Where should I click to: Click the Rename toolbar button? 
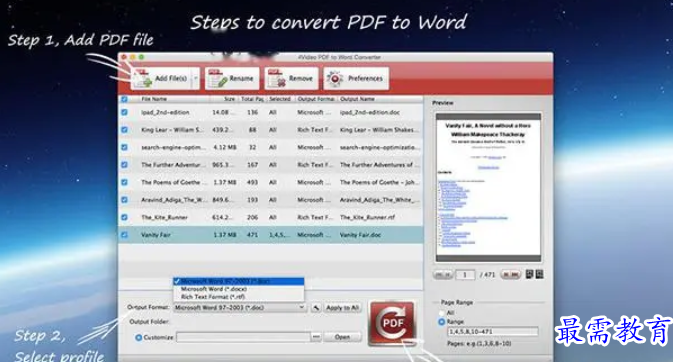click(x=232, y=78)
